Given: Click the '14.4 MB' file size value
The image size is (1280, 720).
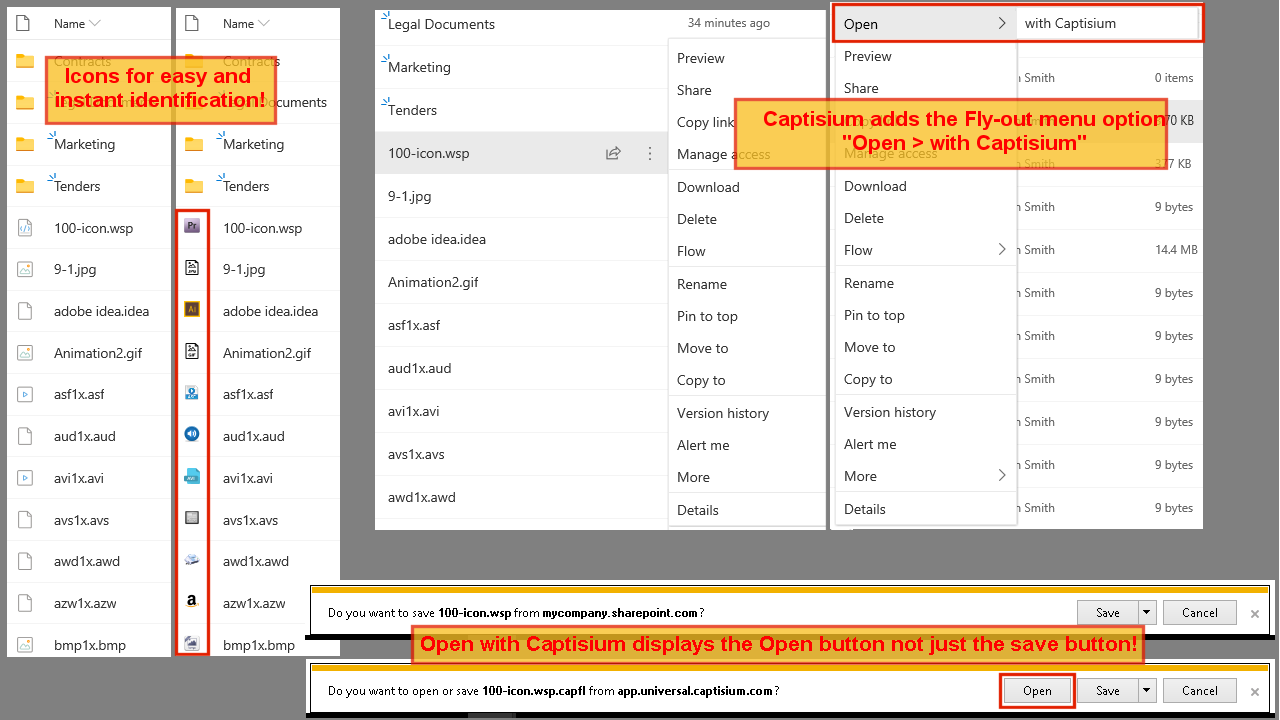Looking at the screenshot, I should pos(1175,250).
